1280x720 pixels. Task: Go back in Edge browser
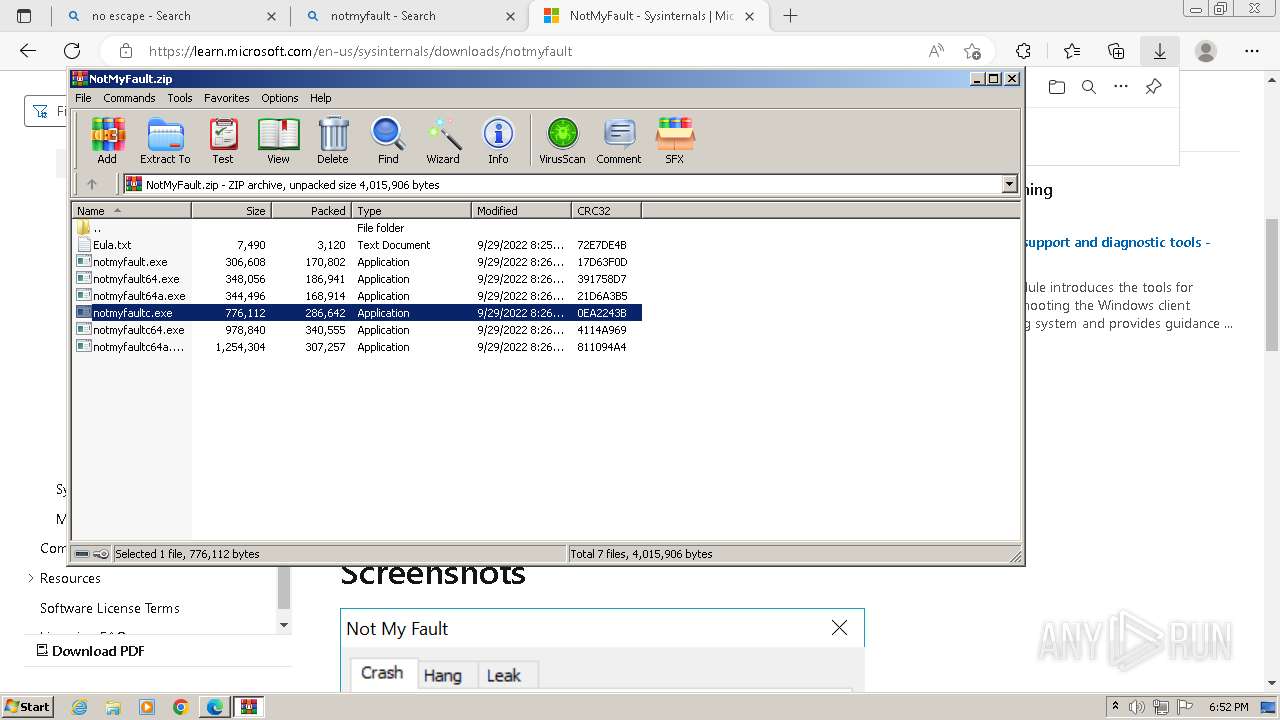click(28, 51)
